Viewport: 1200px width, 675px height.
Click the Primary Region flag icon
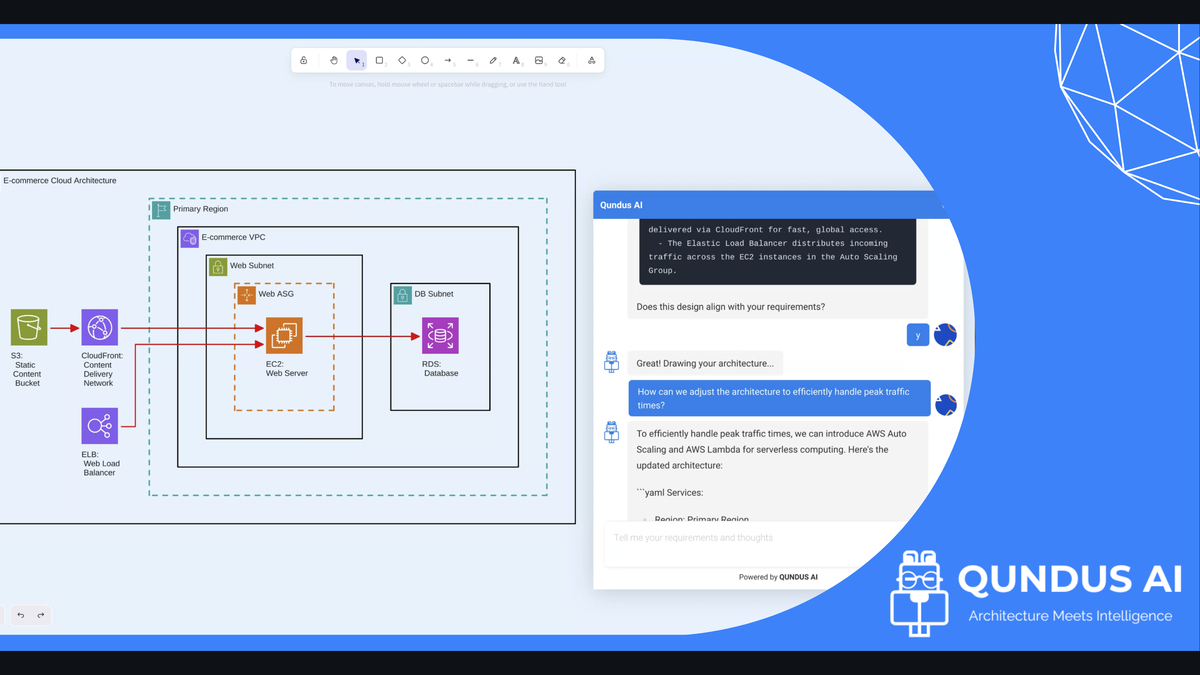pyautogui.click(x=161, y=210)
